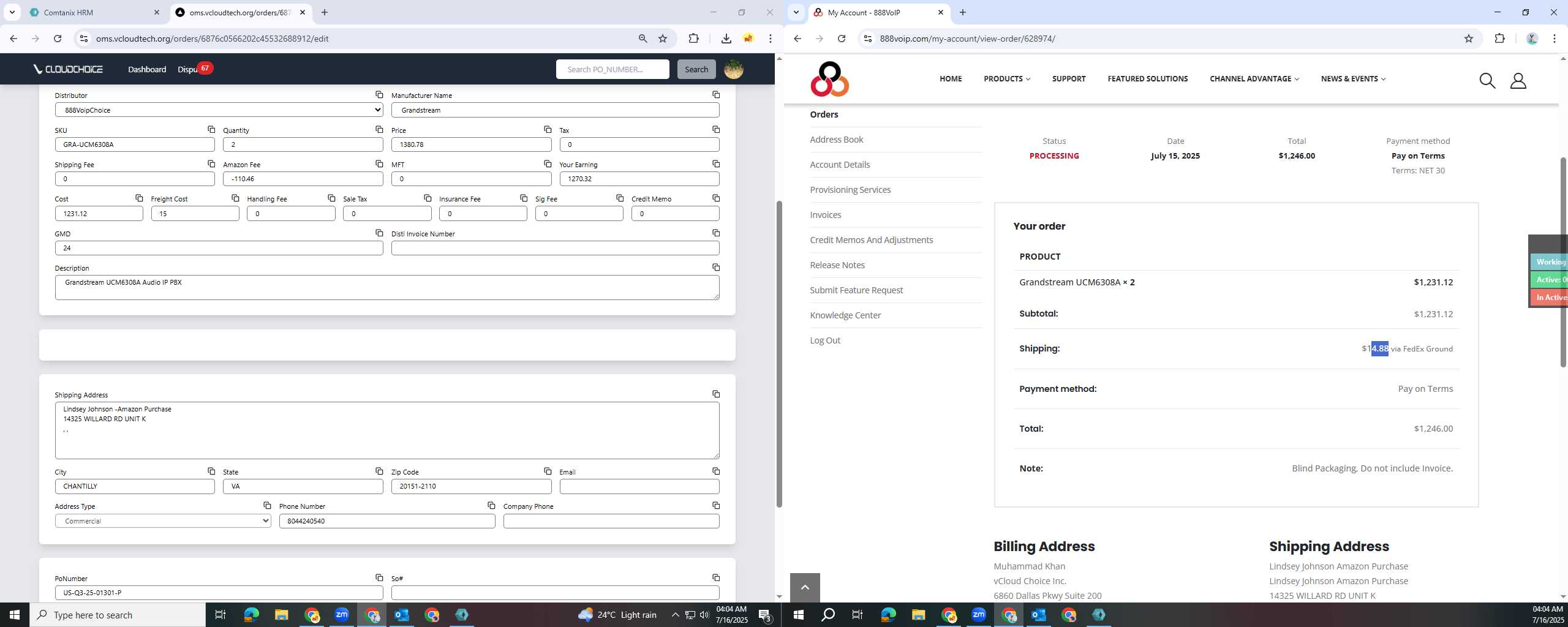Image resolution: width=1568 pixels, height=627 pixels.
Task: Copy the Quantity field value
Action: 379,130
